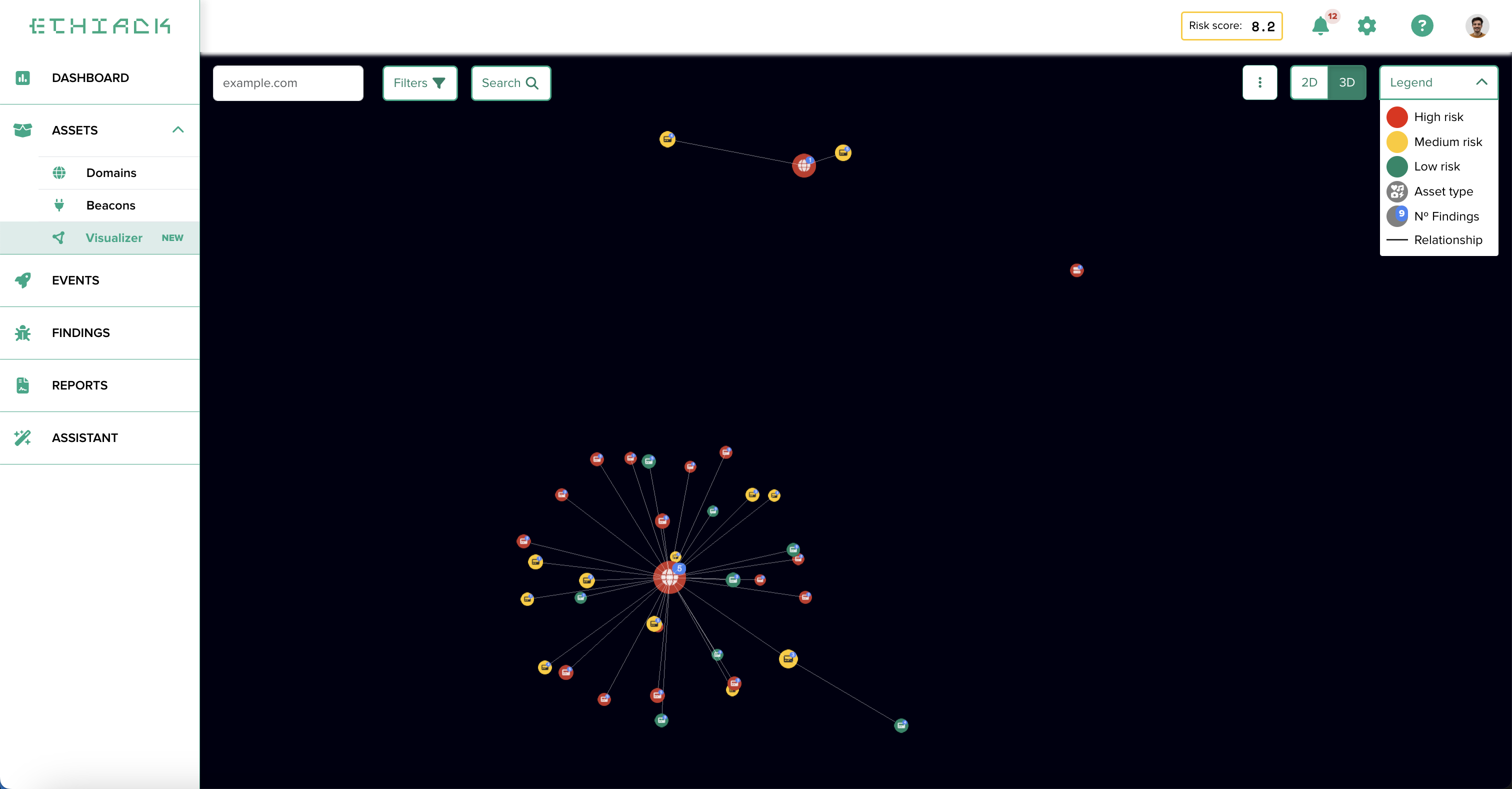Select the yellow node right of upper globe
Viewport: 1512px width, 789px height.
[x=843, y=152]
